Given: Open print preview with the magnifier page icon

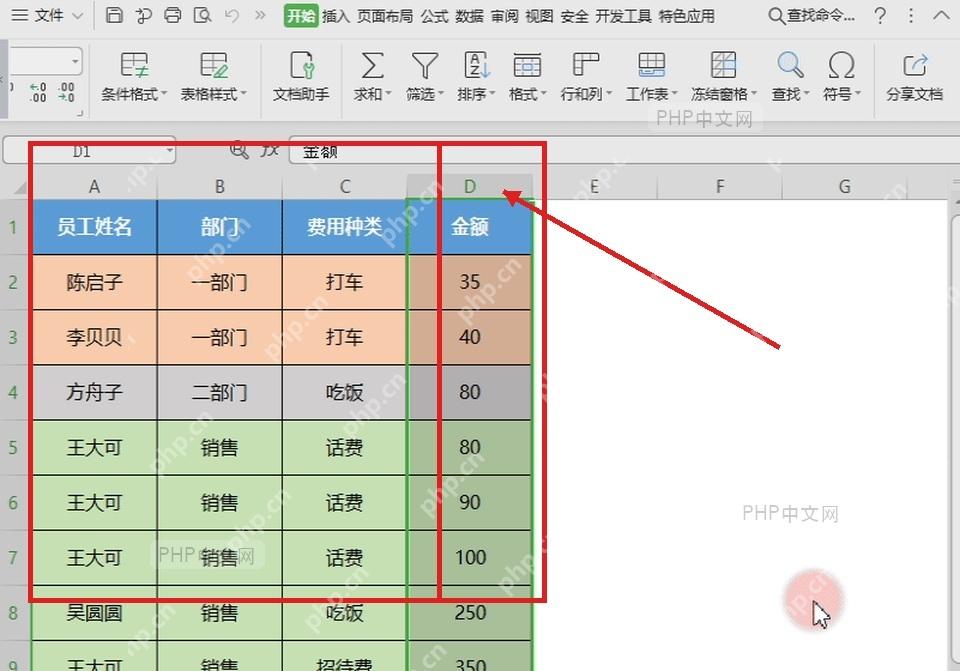Looking at the screenshot, I should [x=202, y=15].
